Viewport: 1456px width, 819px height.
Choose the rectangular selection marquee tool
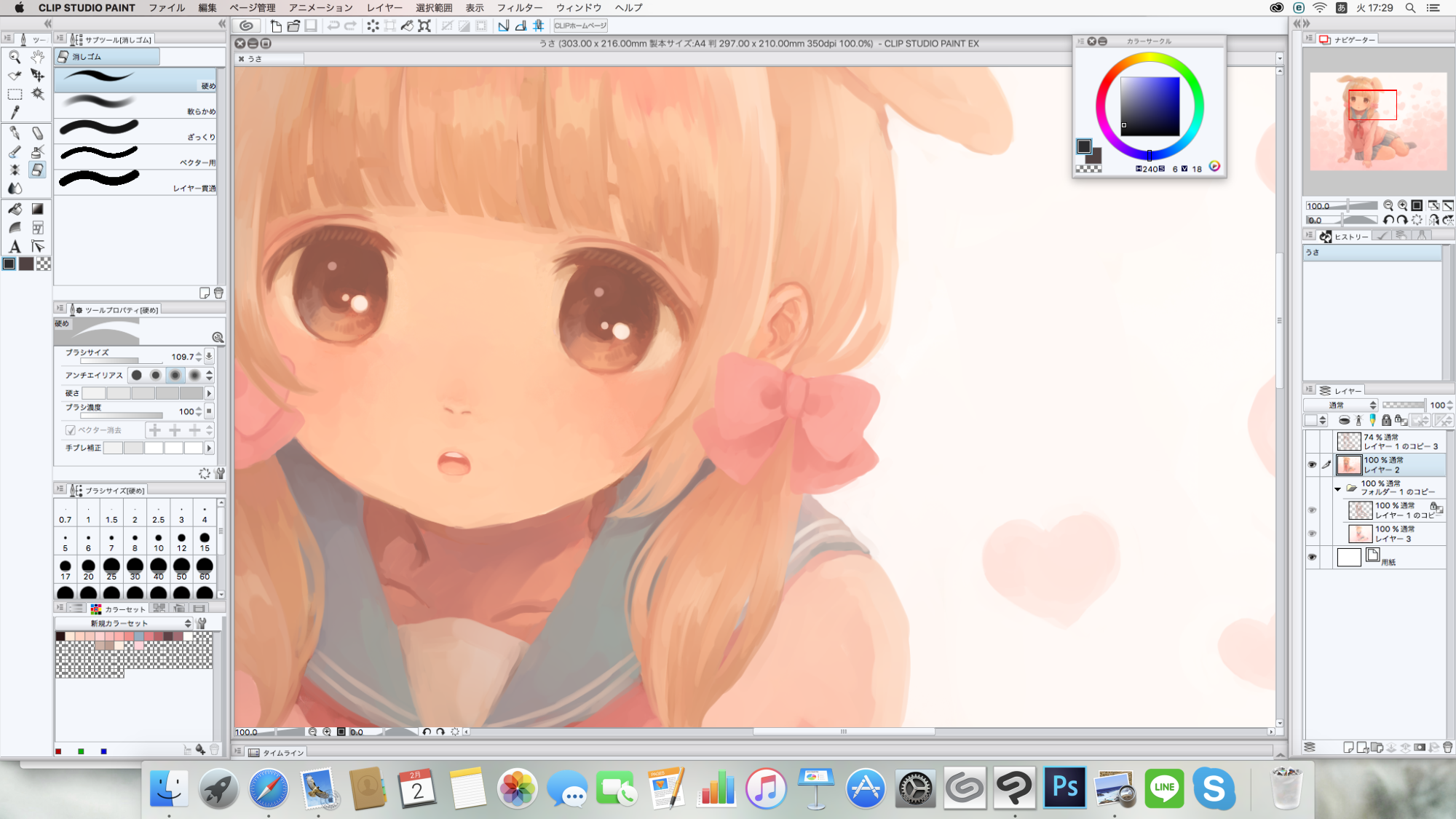click(x=15, y=94)
